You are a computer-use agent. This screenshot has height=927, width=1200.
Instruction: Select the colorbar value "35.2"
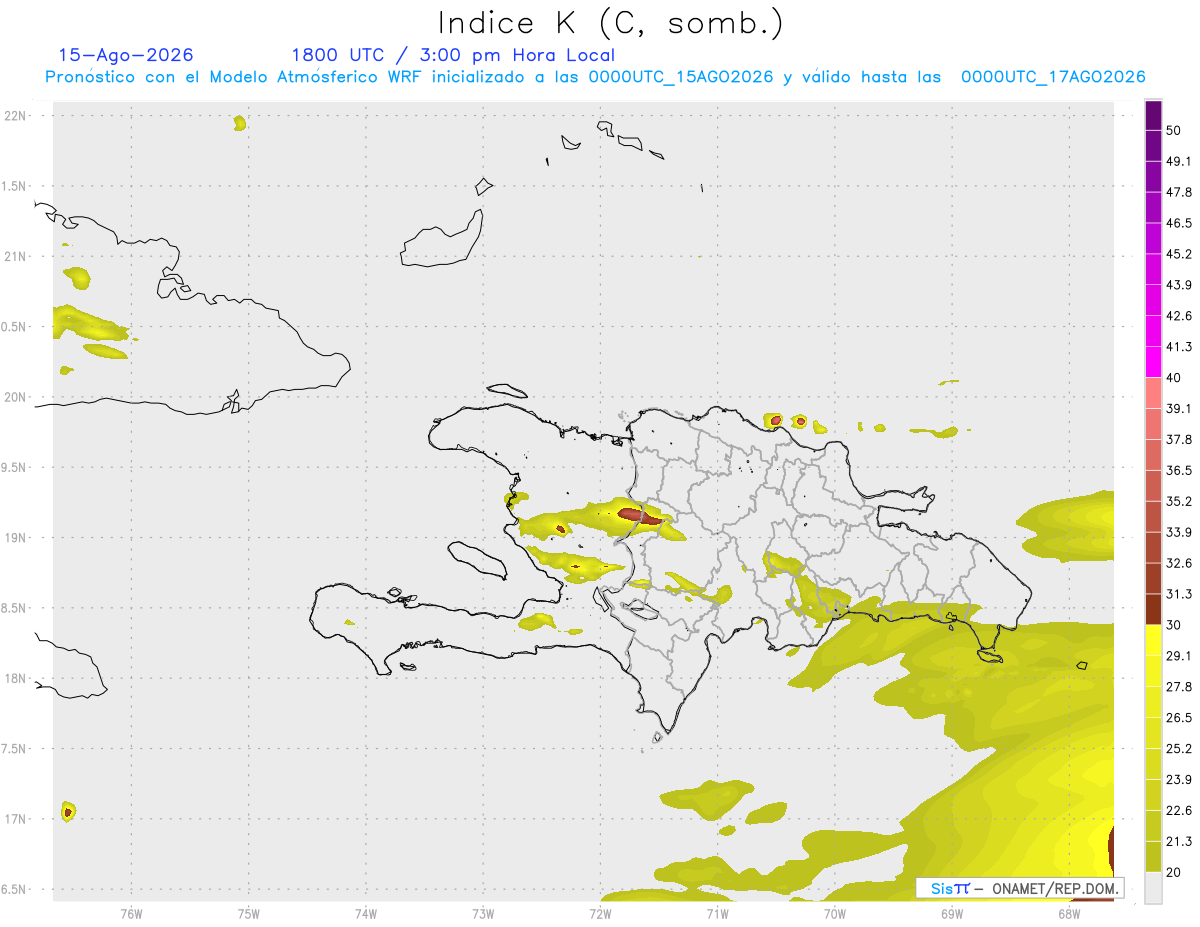(x=1179, y=501)
